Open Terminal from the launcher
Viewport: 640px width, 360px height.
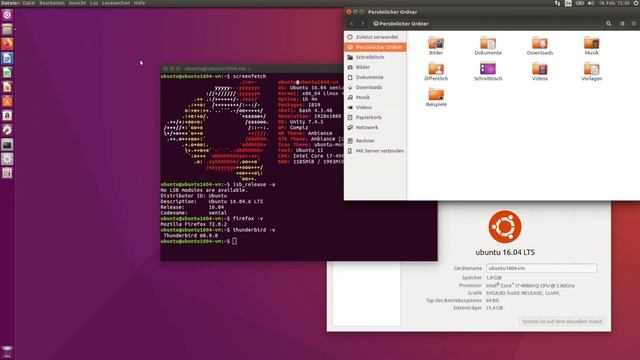click(x=7, y=144)
